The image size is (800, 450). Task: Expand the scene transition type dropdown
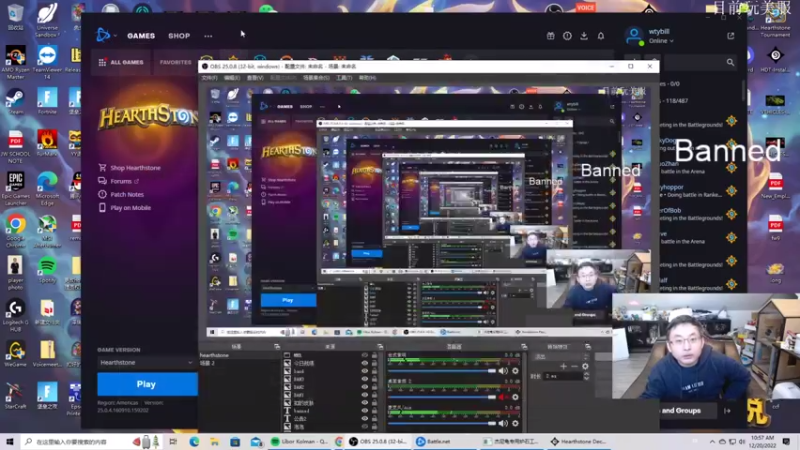(x=560, y=357)
